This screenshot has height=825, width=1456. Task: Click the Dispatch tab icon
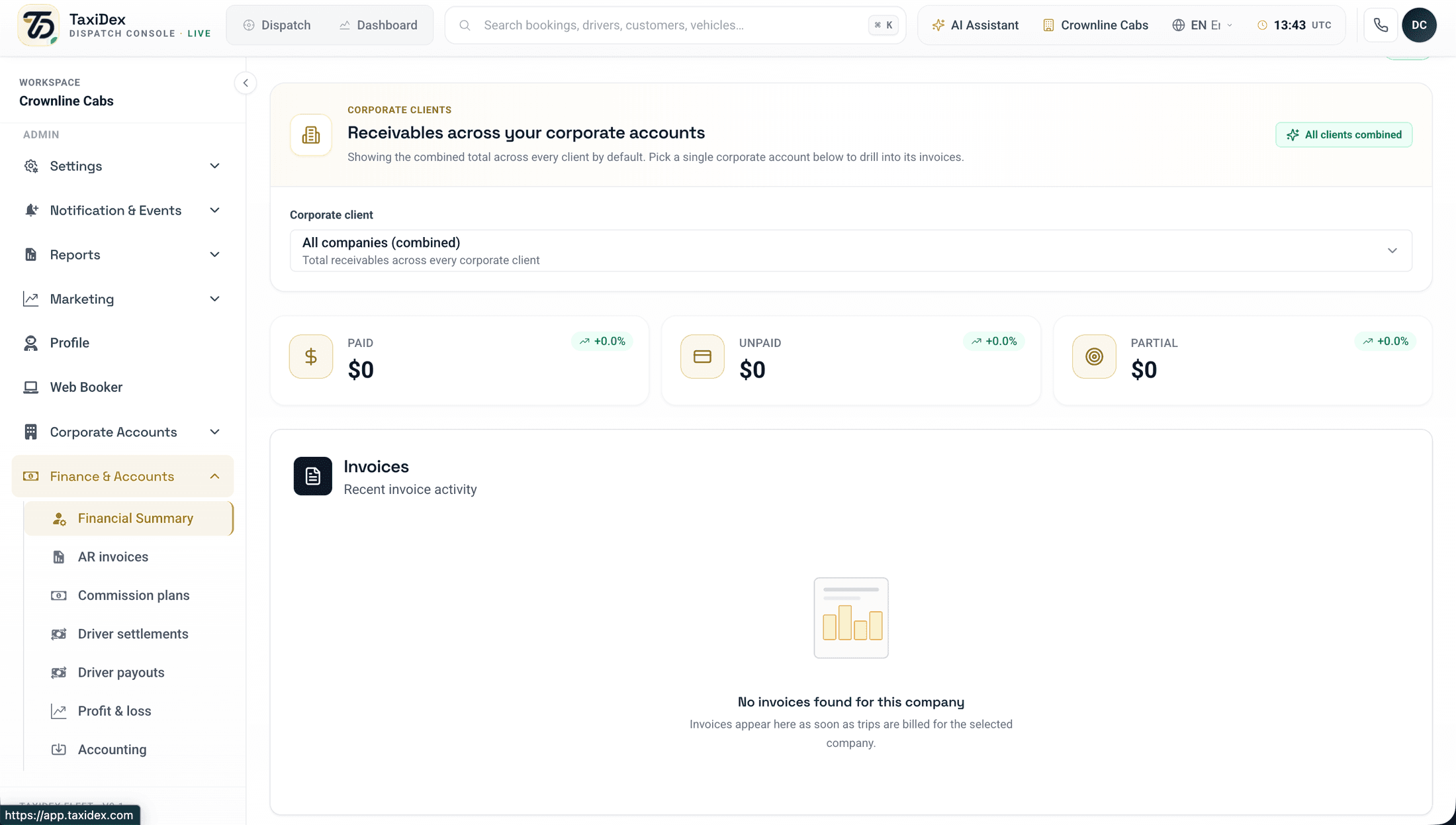pos(249,25)
